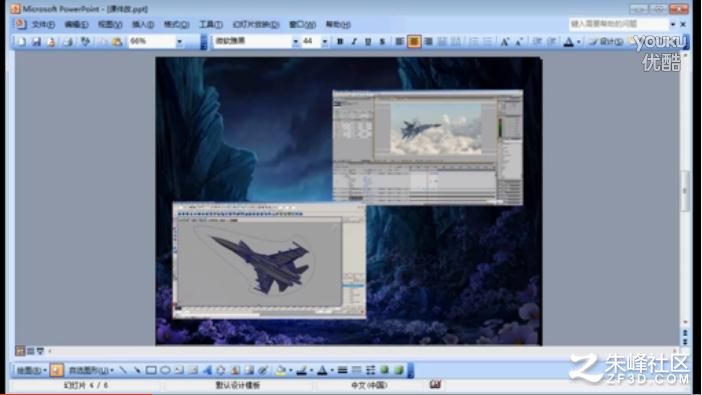Viewport: 702px width, 395px height.
Task: Open the font name dropdown
Action: (x=295, y=42)
